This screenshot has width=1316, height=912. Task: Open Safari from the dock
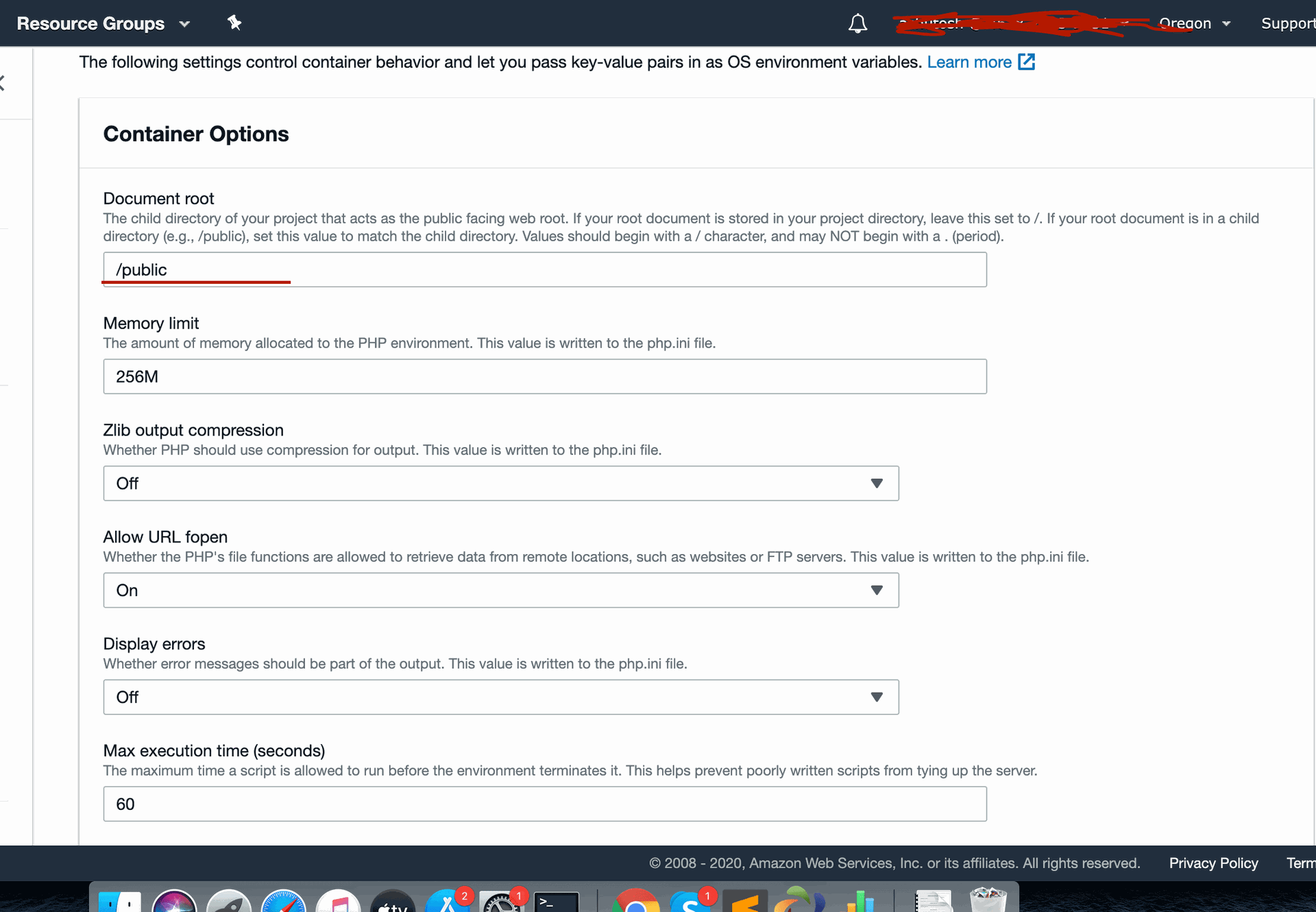[x=283, y=901]
